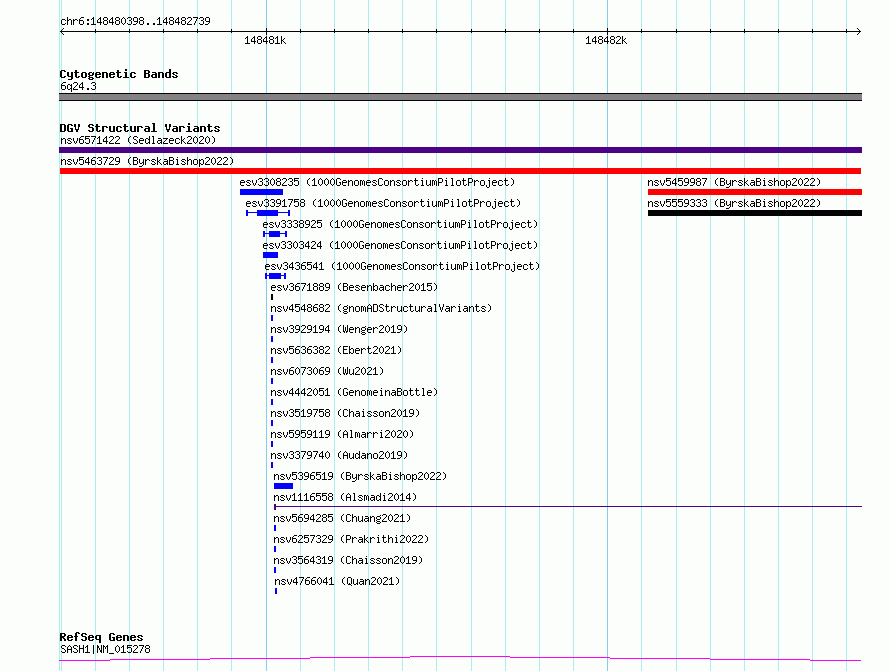Click the Cytogenetic Bands track title

119,74
